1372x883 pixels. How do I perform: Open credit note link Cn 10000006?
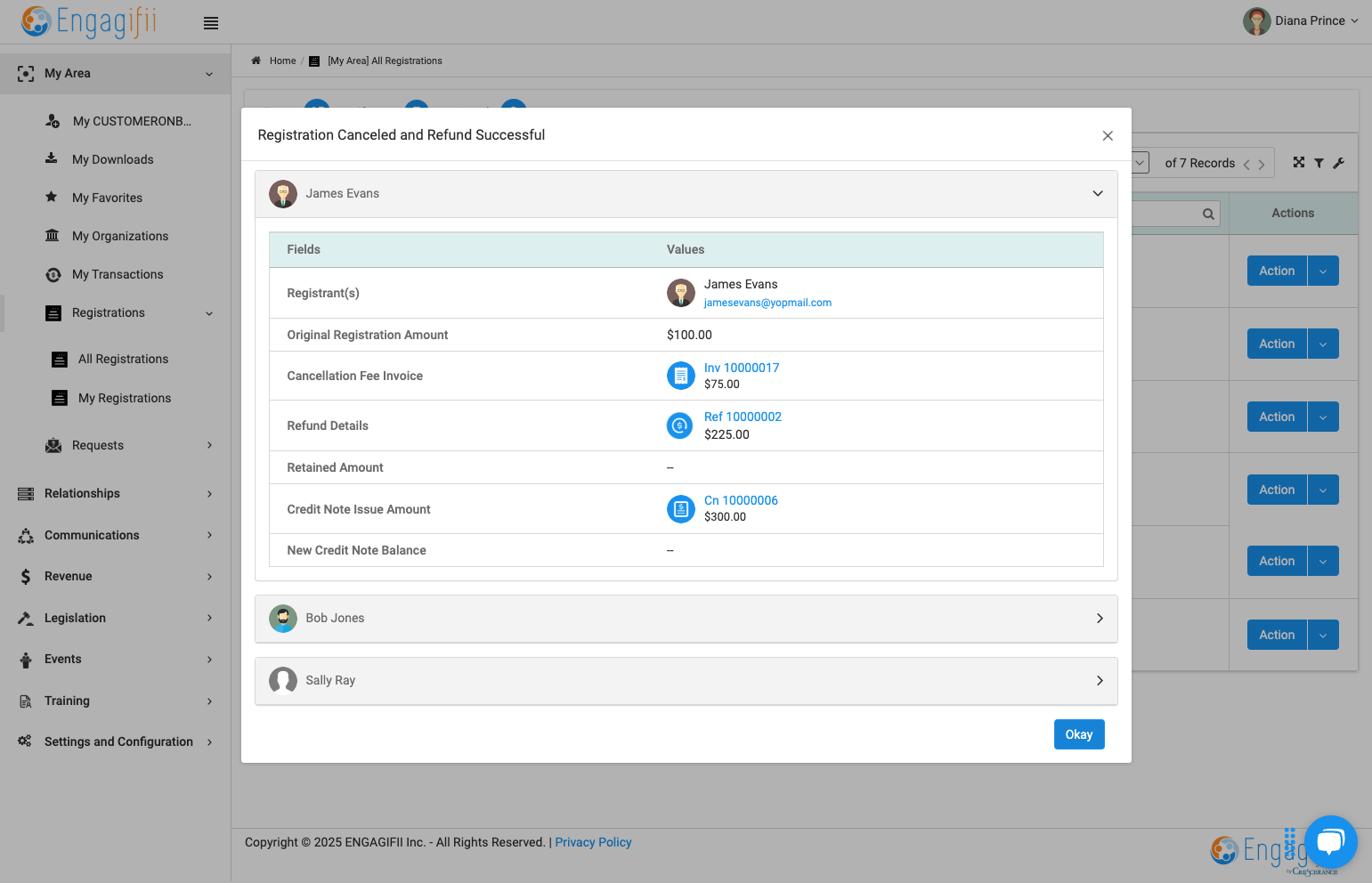tap(741, 500)
